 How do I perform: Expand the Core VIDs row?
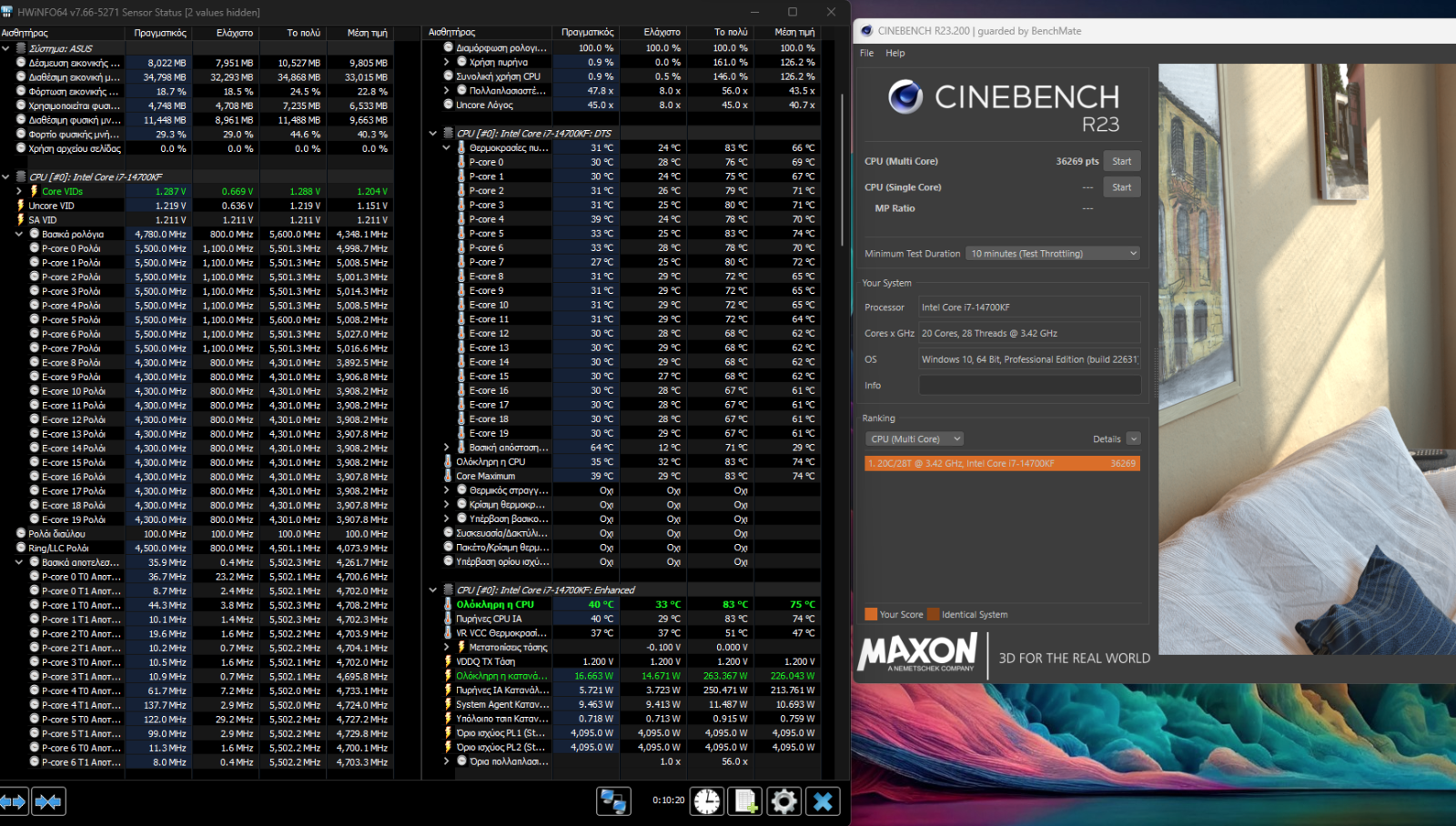tap(19, 191)
